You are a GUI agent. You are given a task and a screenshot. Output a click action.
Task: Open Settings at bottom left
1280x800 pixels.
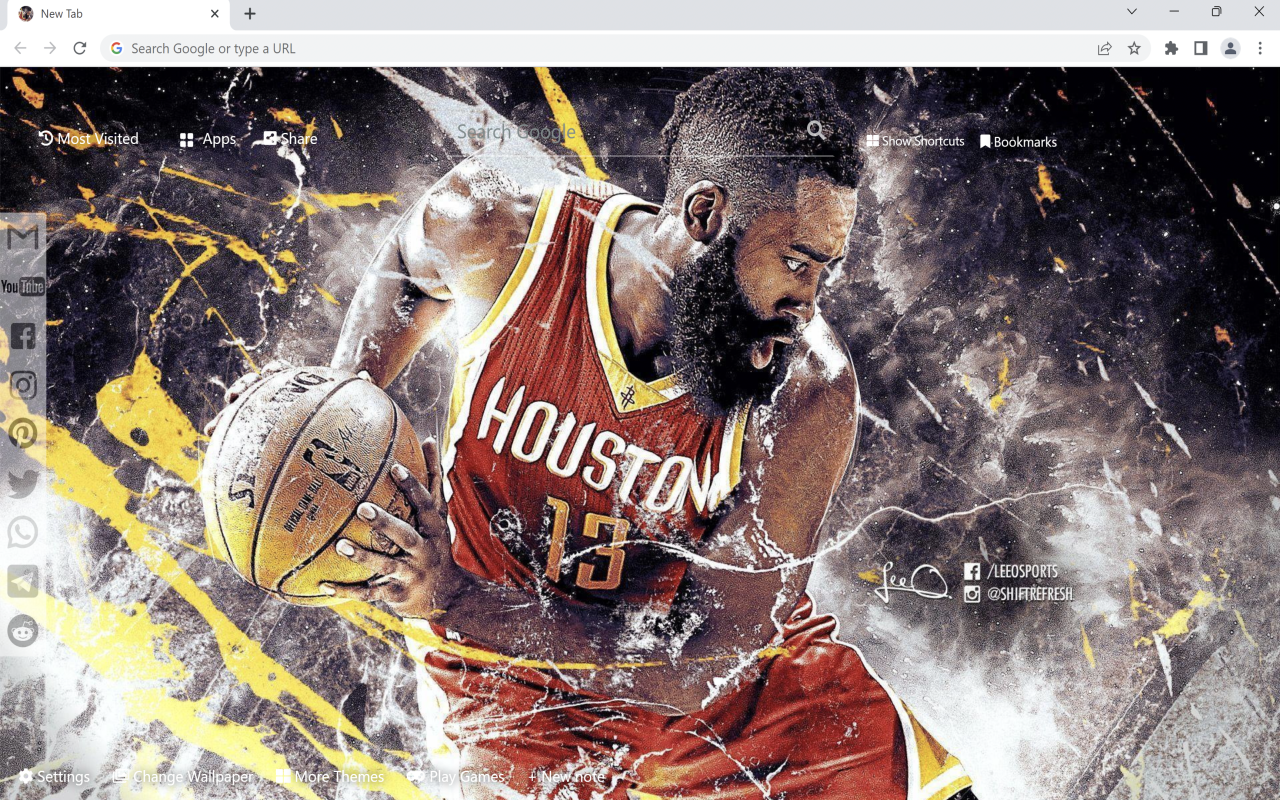(54, 776)
